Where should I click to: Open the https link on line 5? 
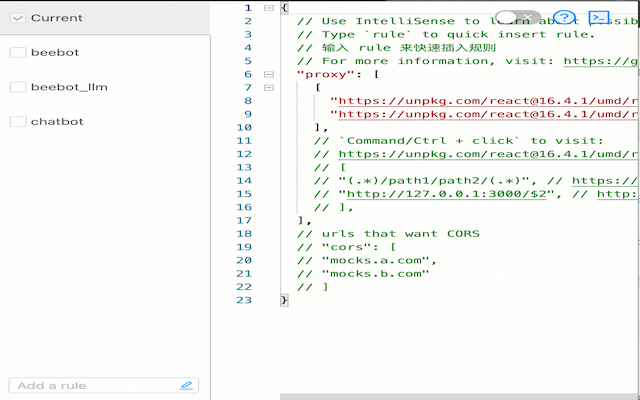coord(602,61)
